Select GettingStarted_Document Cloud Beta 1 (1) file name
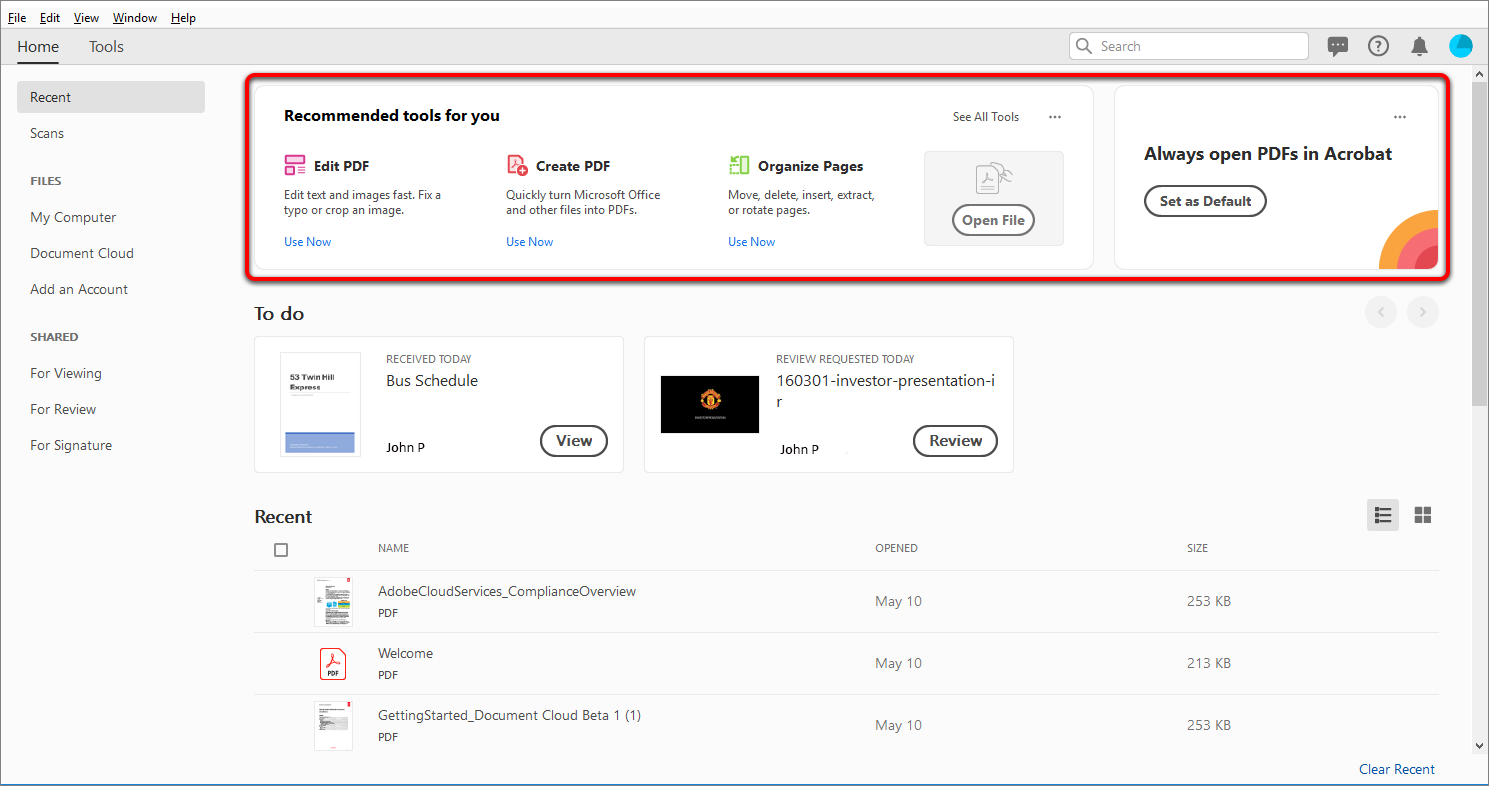This screenshot has height=786, width=1489. click(x=509, y=715)
